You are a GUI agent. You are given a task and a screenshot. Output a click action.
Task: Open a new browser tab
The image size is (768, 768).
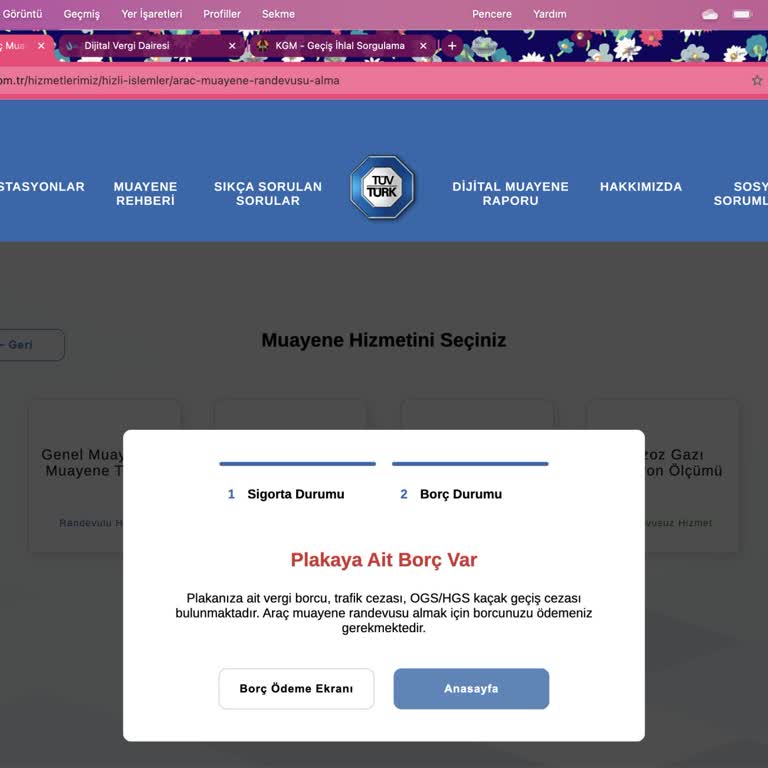point(452,46)
